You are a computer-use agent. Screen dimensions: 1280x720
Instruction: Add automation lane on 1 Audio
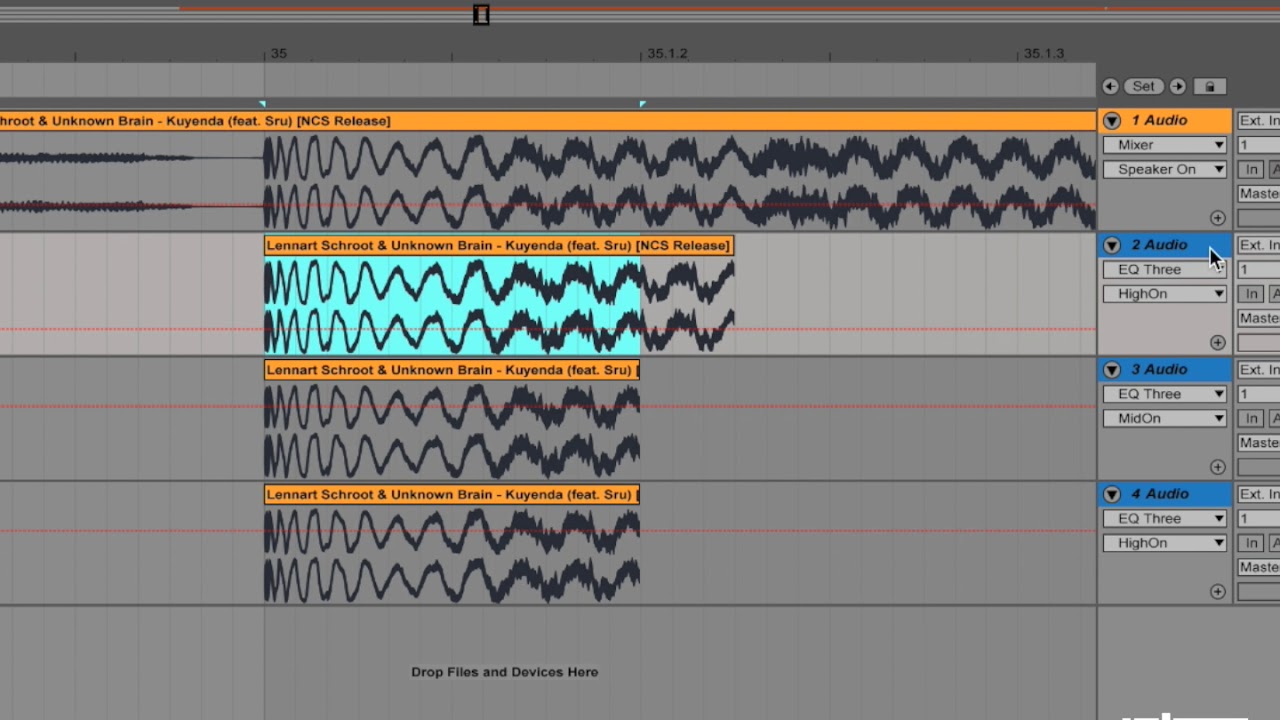pyautogui.click(x=1217, y=218)
